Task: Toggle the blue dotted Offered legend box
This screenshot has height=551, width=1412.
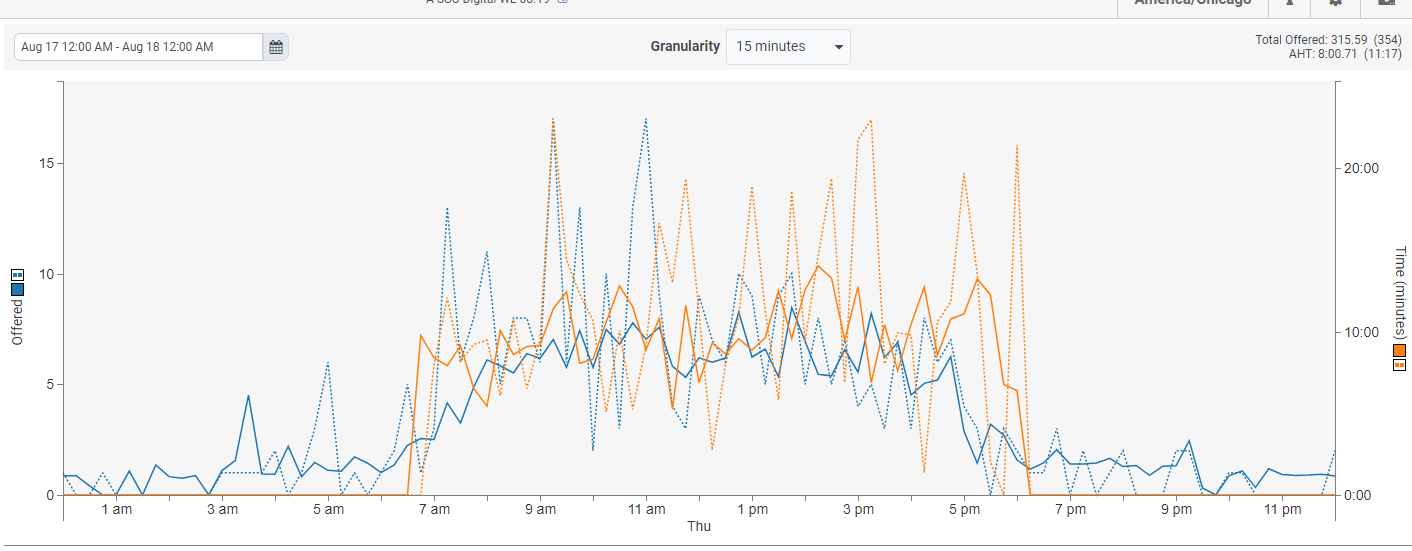Action: [x=17, y=274]
